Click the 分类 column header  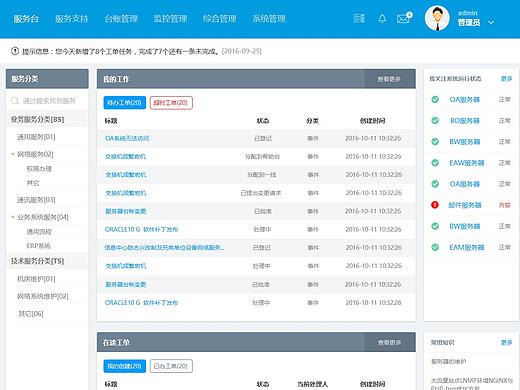click(x=313, y=121)
